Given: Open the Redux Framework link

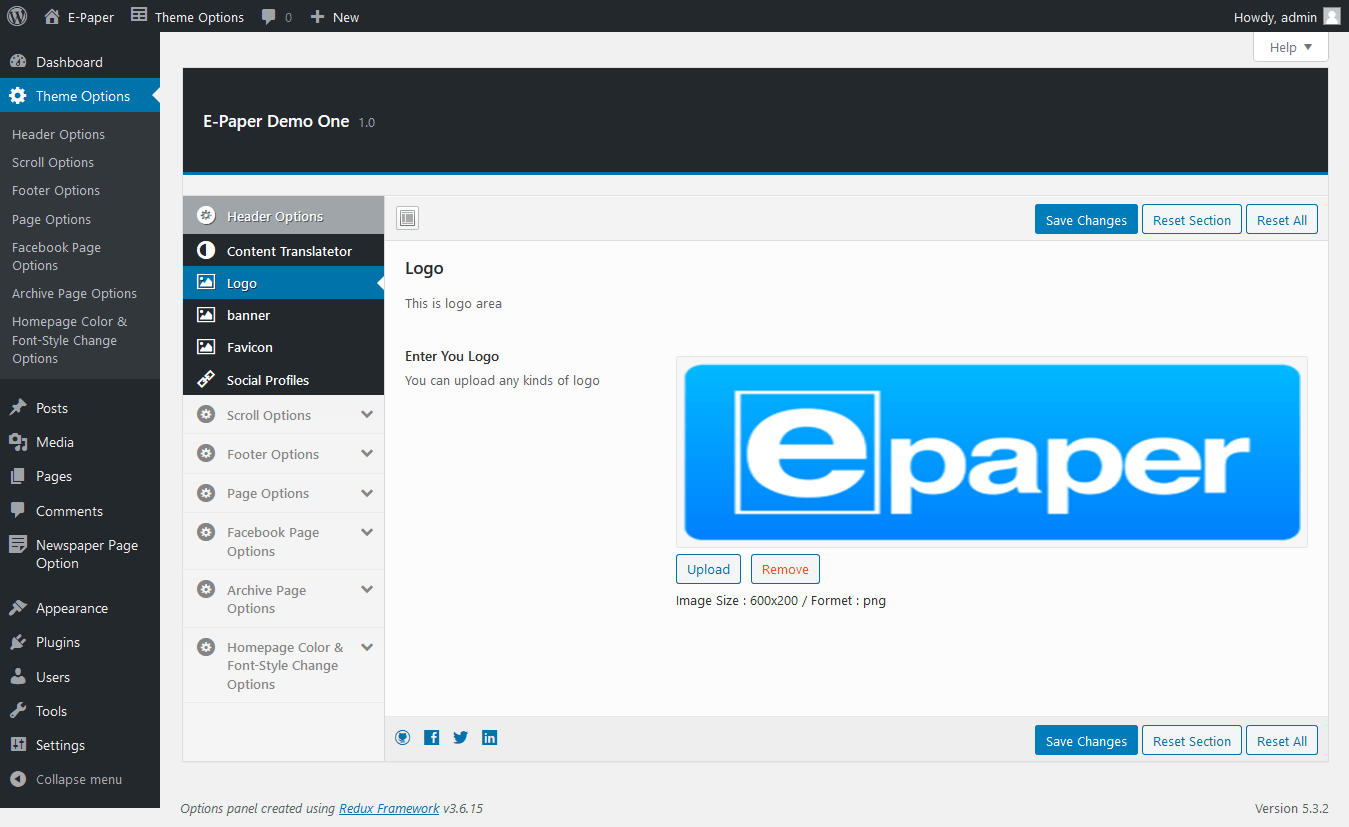Looking at the screenshot, I should (x=389, y=808).
